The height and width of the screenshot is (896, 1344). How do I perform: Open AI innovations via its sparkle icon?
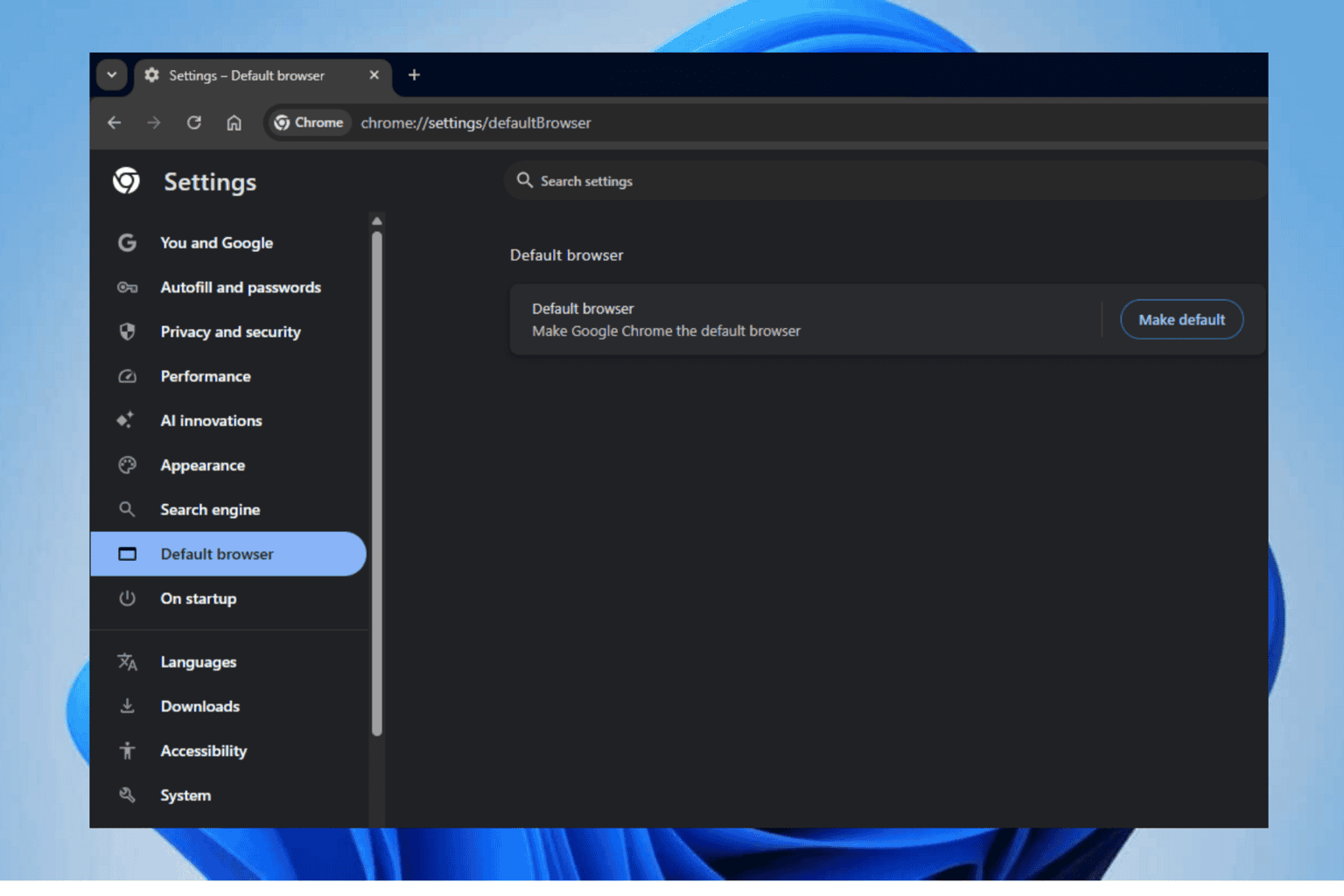[x=126, y=421]
